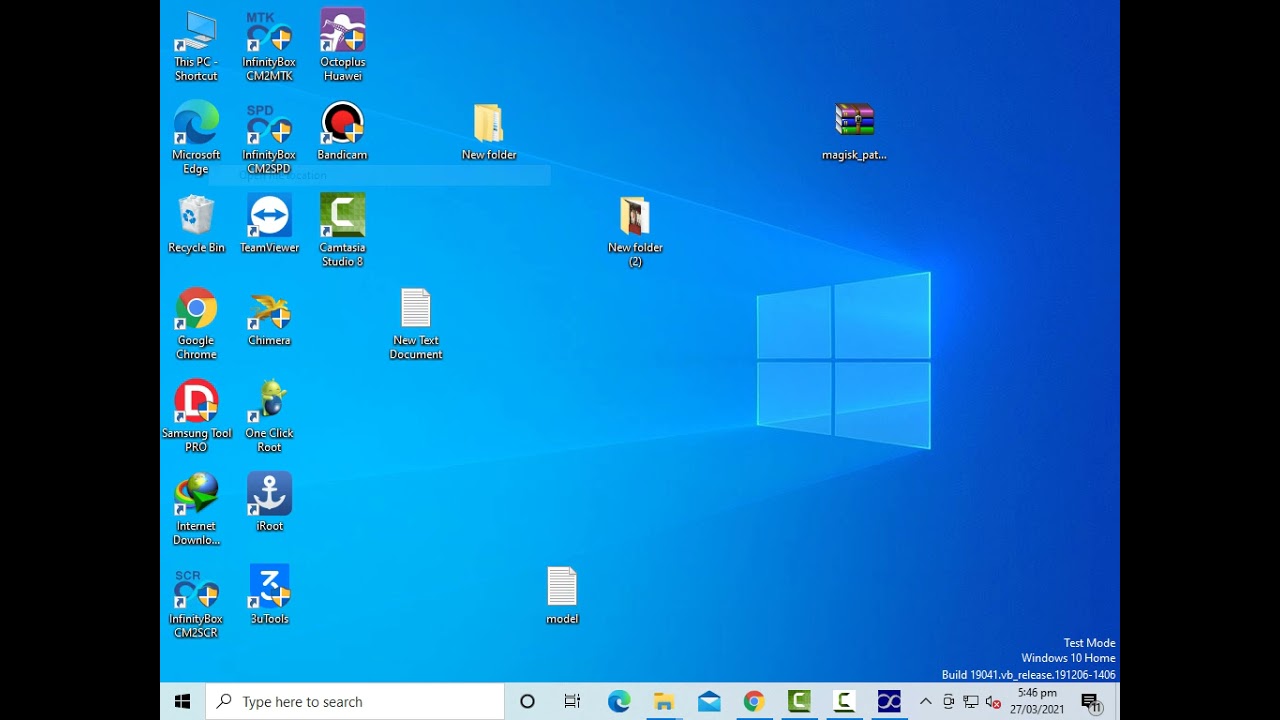Screen dimensions: 1280x720
Task: Select Chimera tool shortcut
Action: pos(269,317)
